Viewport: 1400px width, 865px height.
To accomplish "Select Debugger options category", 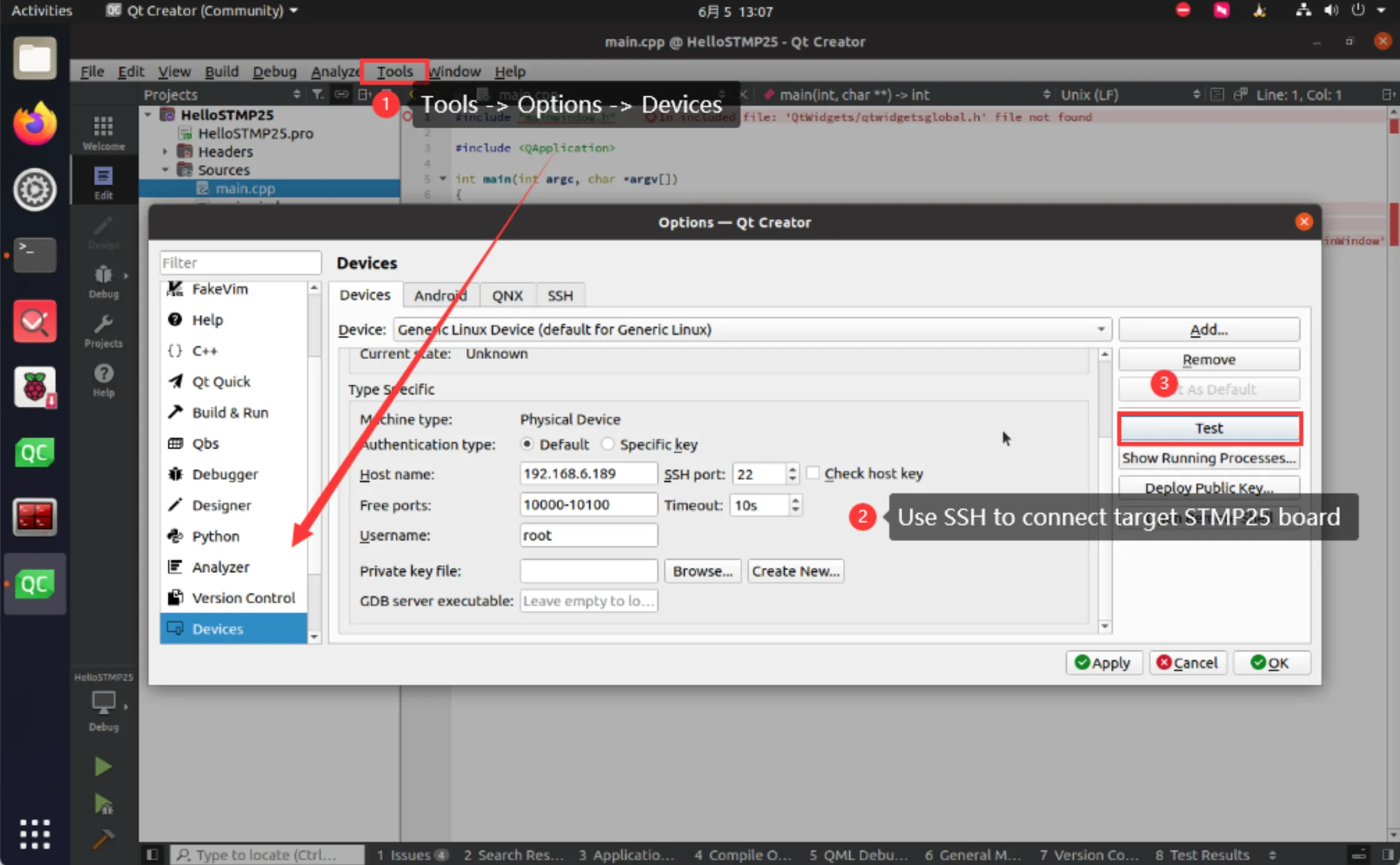I will click(234, 474).
